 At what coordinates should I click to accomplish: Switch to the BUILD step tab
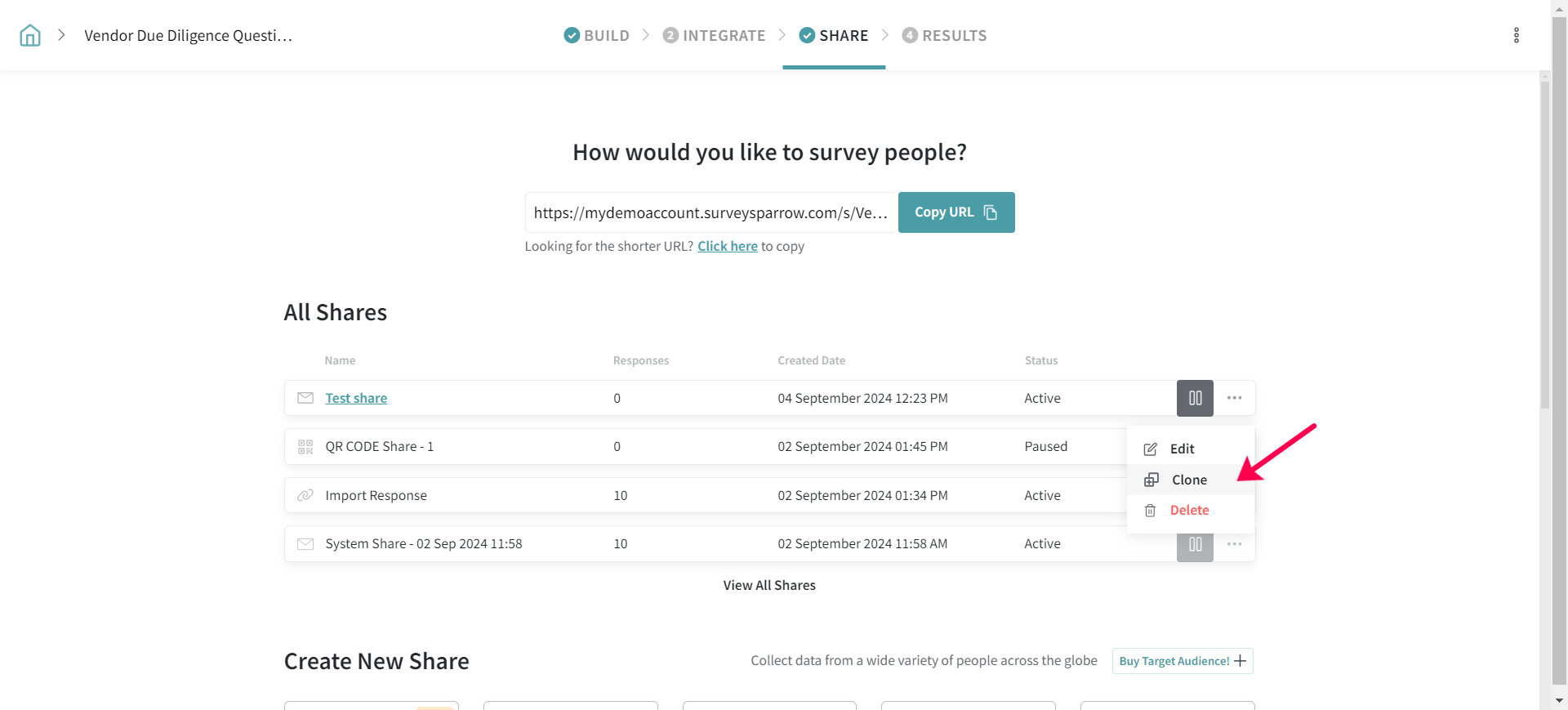(x=597, y=35)
